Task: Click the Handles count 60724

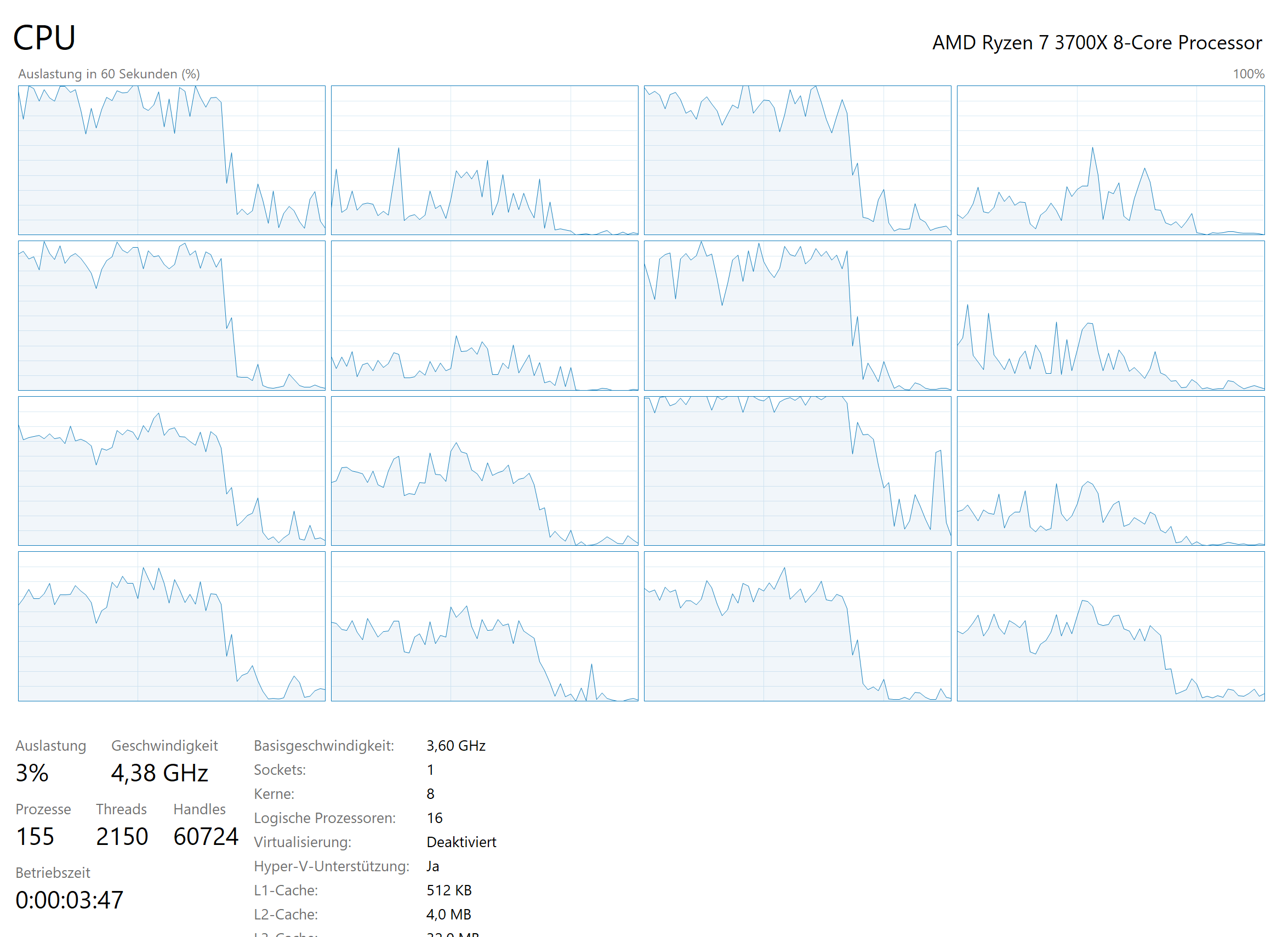Action: [x=206, y=837]
